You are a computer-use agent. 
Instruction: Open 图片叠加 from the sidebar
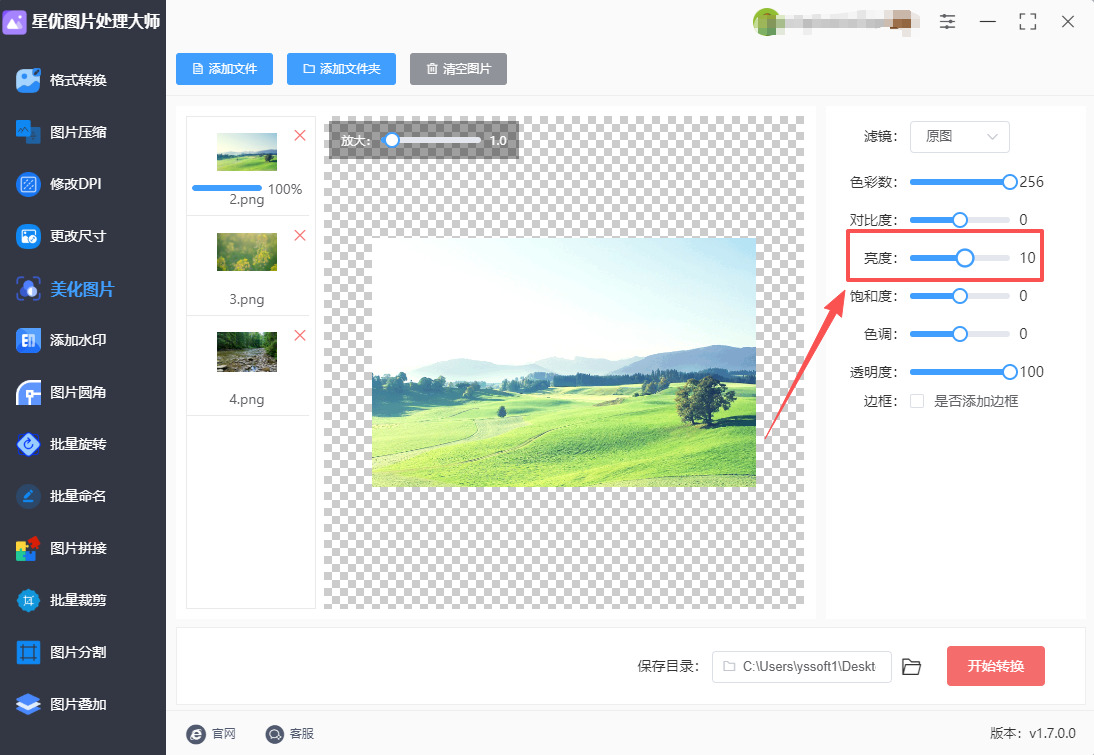61,704
